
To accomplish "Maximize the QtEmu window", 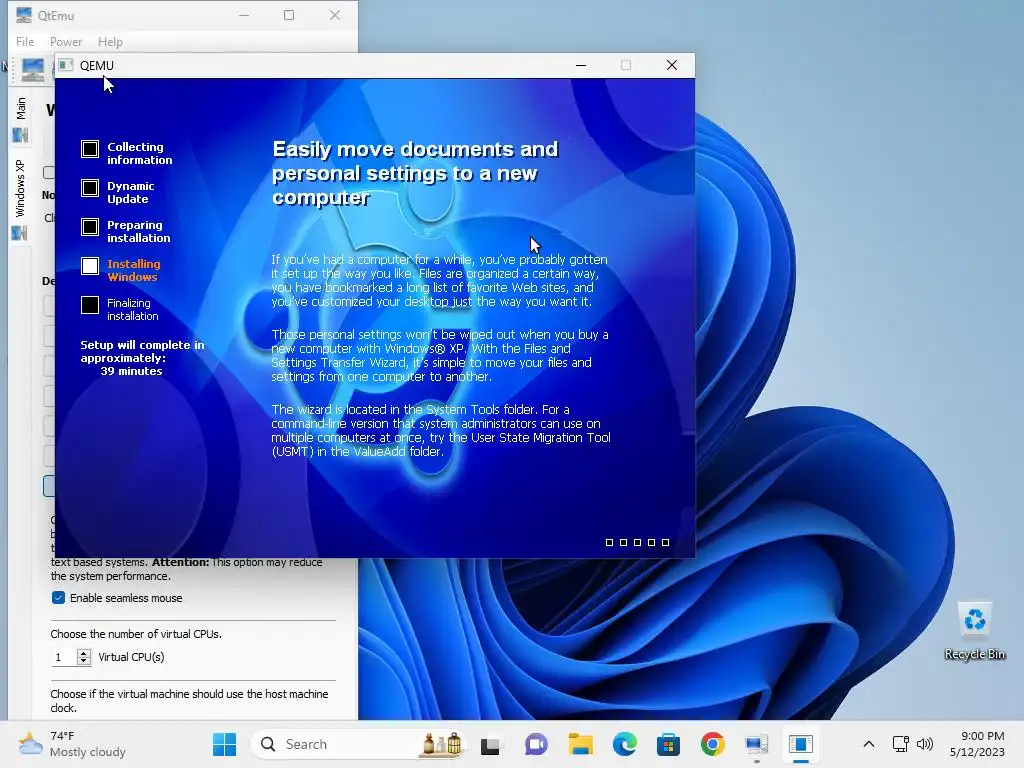I will click(x=289, y=15).
